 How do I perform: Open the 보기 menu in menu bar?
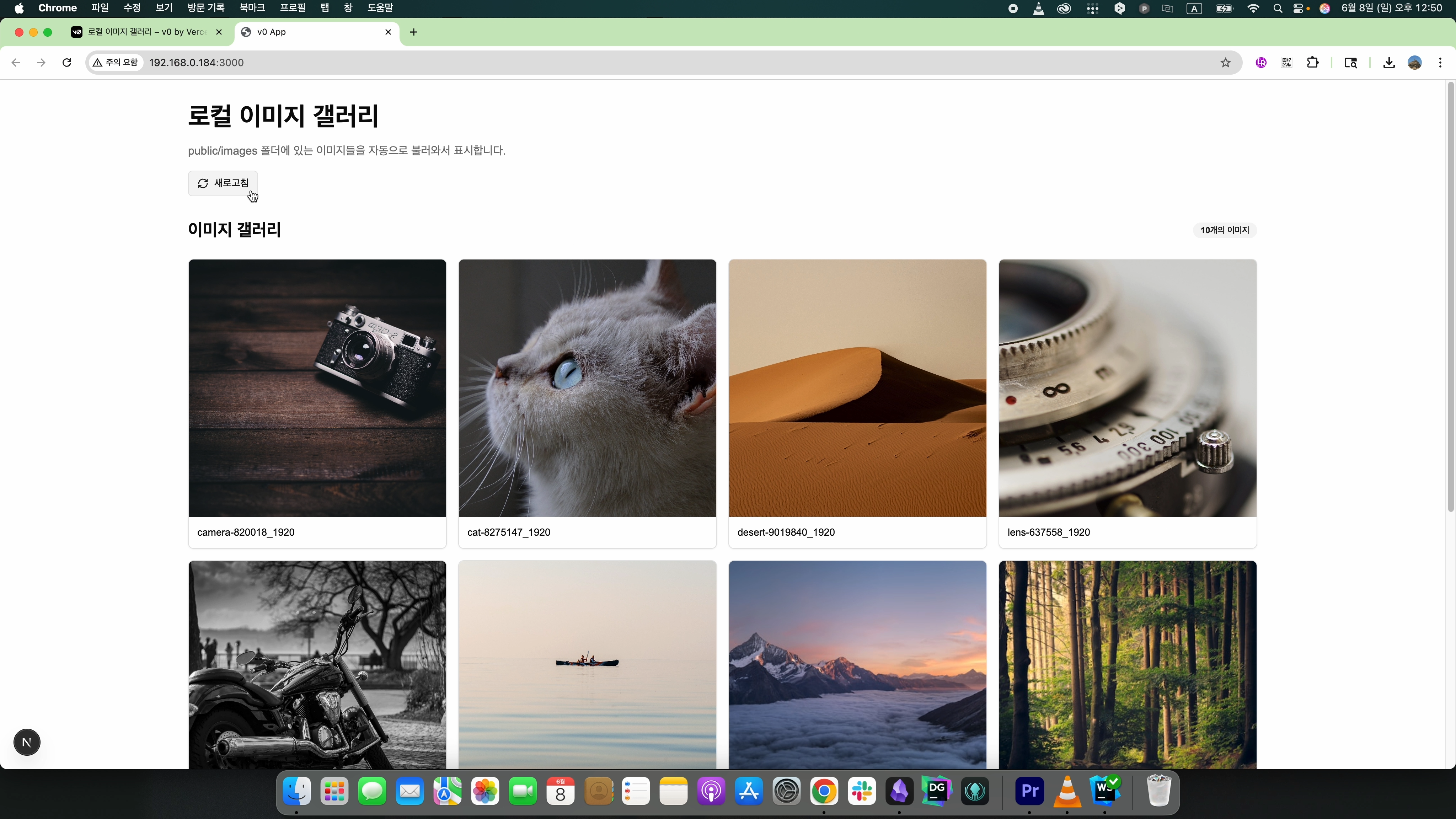click(164, 8)
